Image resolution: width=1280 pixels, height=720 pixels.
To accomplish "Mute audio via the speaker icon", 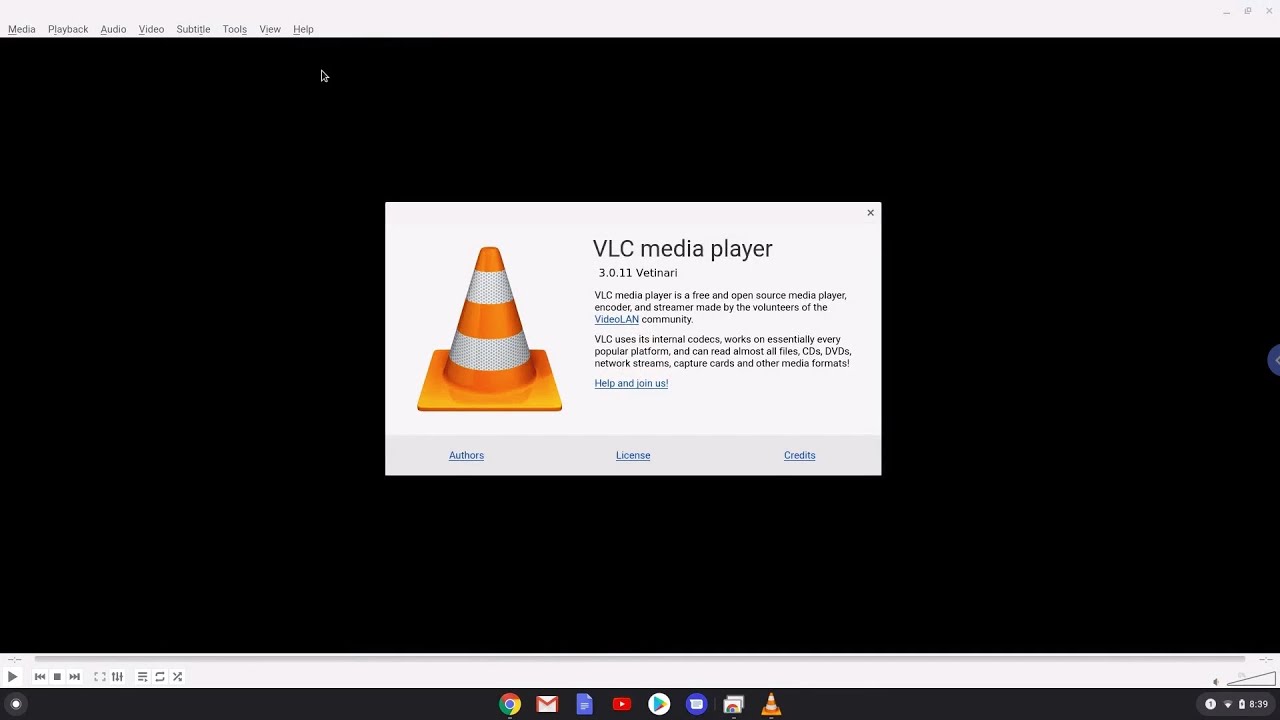I will point(1216,682).
